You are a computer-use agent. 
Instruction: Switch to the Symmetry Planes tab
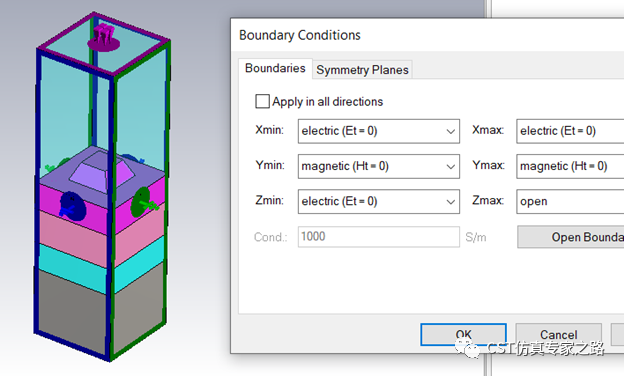(362, 70)
